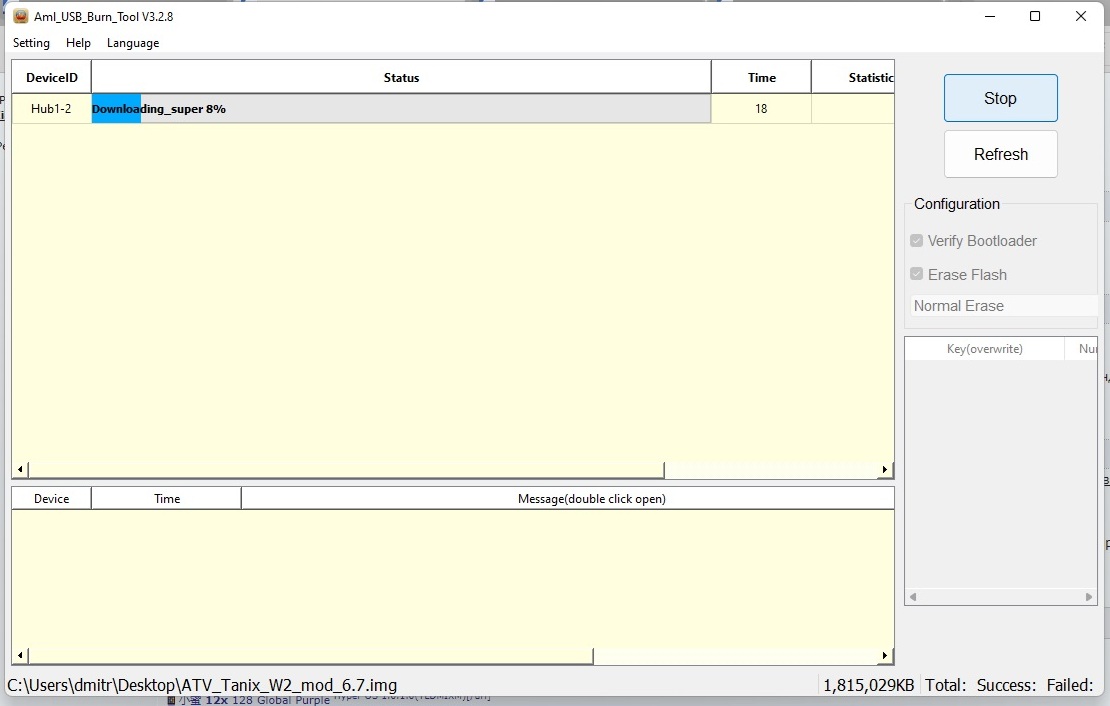
Task: Stop the burning process
Action: point(1000,98)
